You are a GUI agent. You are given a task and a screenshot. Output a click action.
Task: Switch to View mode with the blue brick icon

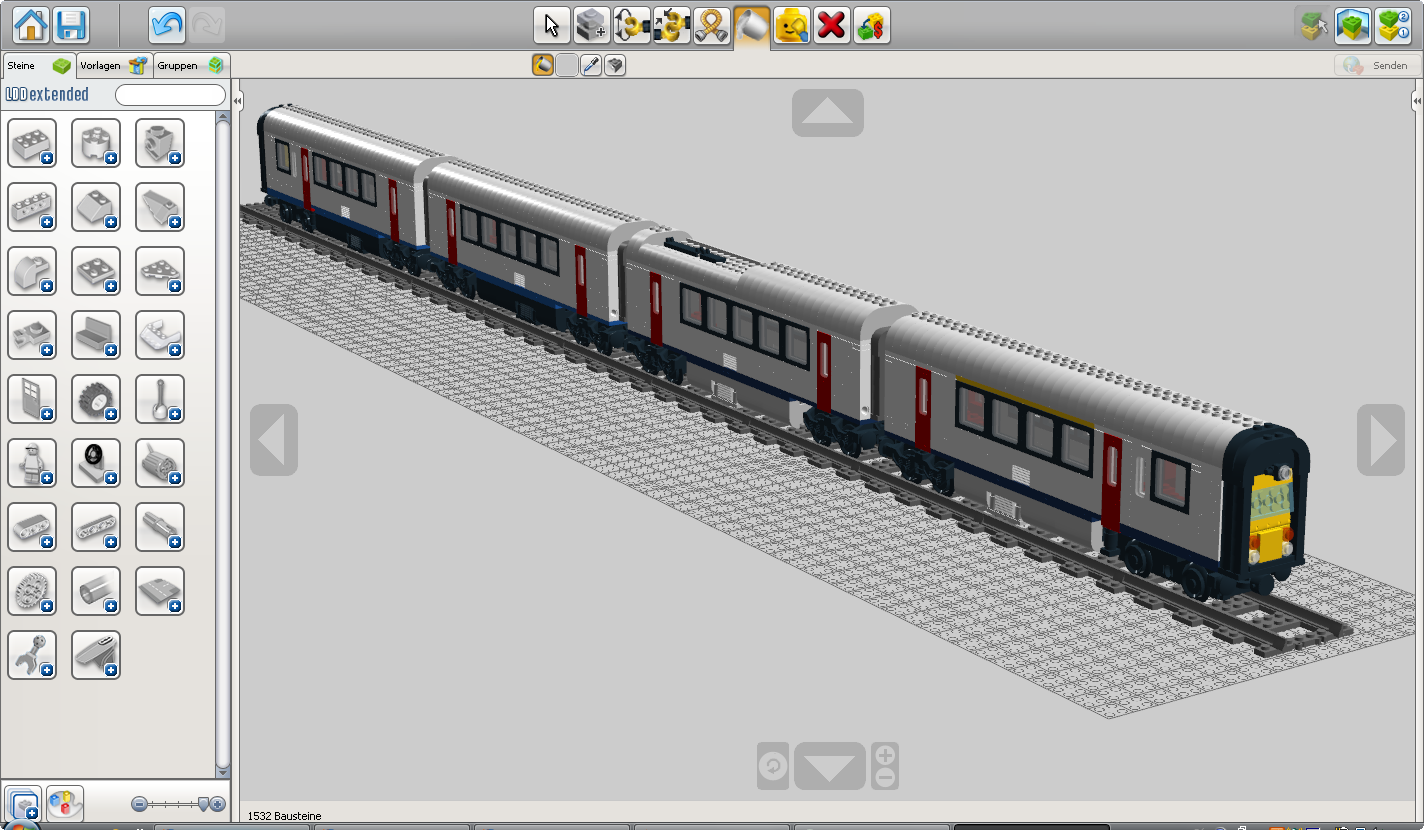pyautogui.click(x=1353, y=25)
